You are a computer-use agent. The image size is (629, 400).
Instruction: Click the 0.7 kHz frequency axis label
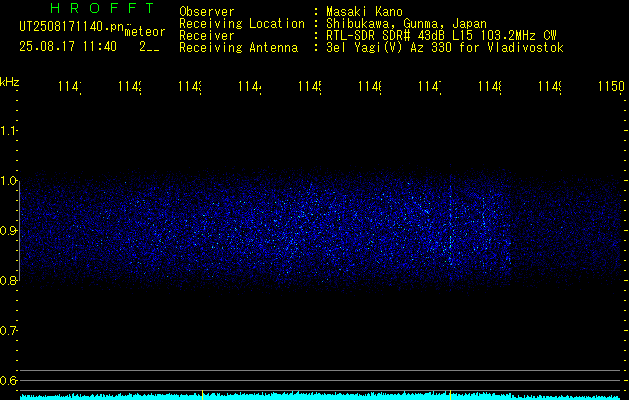[8, 330]
